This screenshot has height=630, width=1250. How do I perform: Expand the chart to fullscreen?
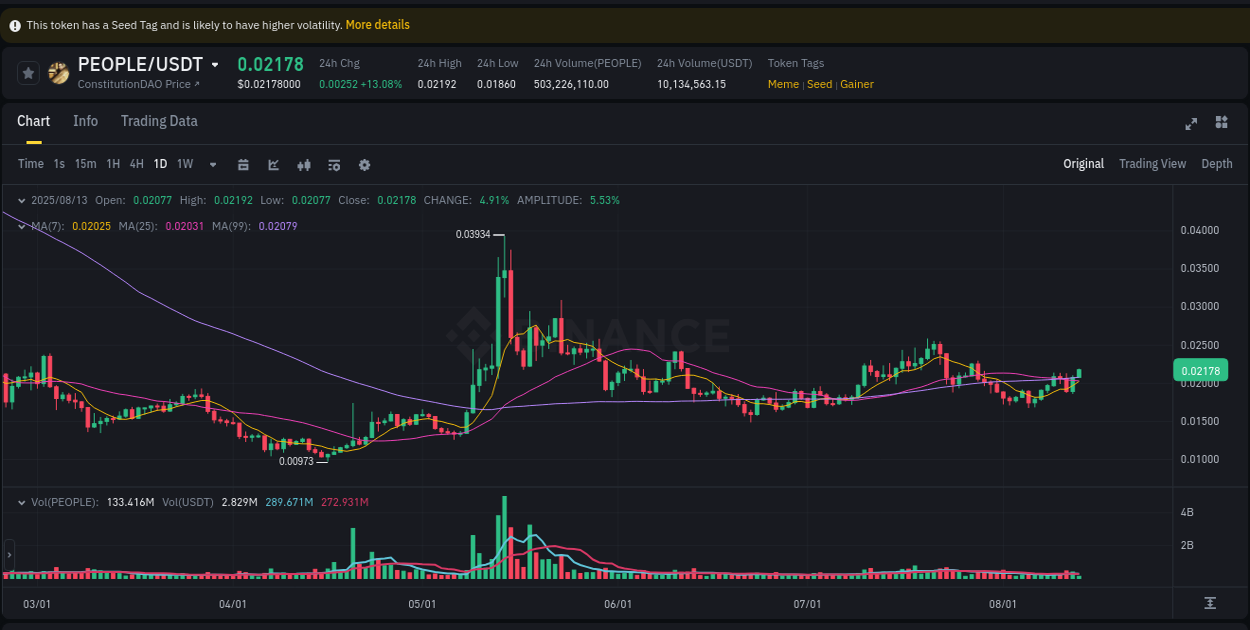(x=1190, y=122)
